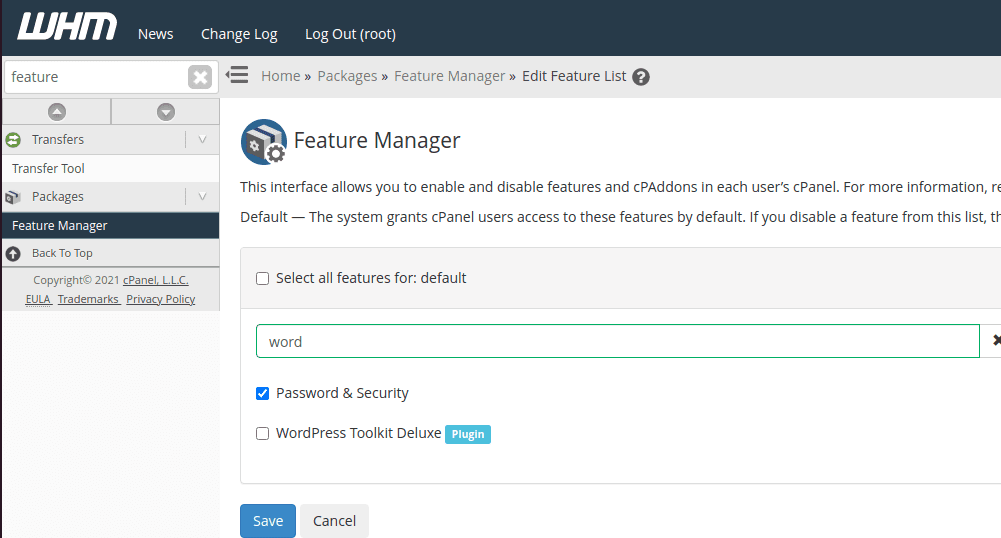The image size is (1001, 538).
Task: Collapse the Packages section chevron
Action: pos(202,197)
